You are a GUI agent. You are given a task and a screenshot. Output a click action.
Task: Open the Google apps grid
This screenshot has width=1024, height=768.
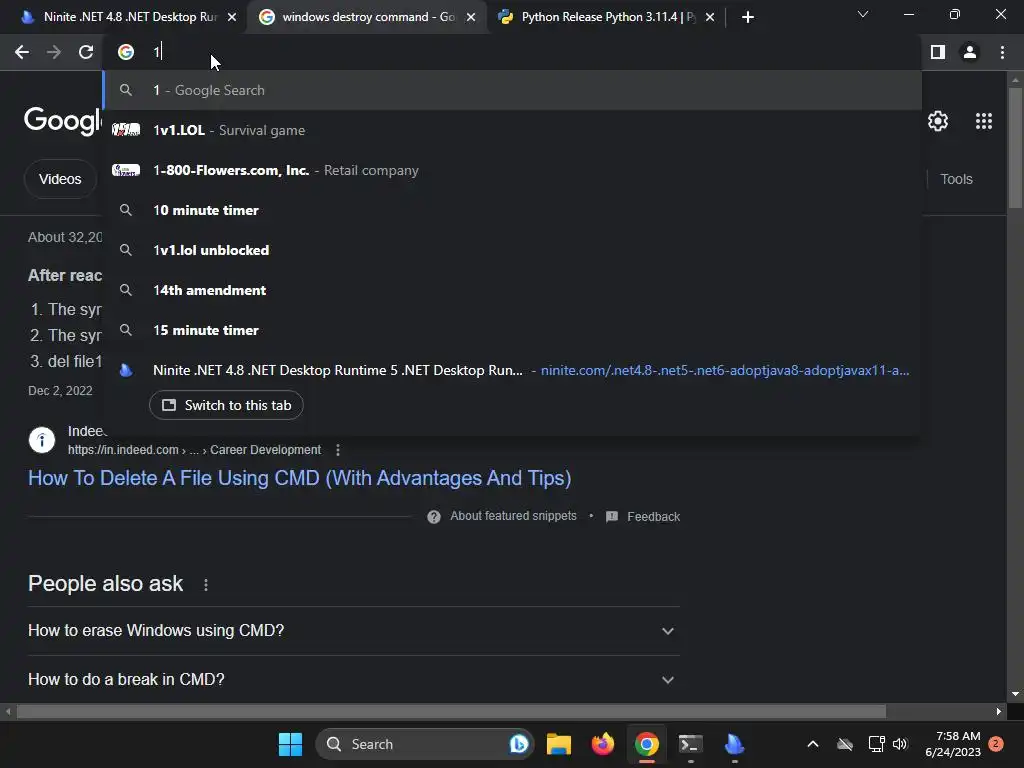984,121
